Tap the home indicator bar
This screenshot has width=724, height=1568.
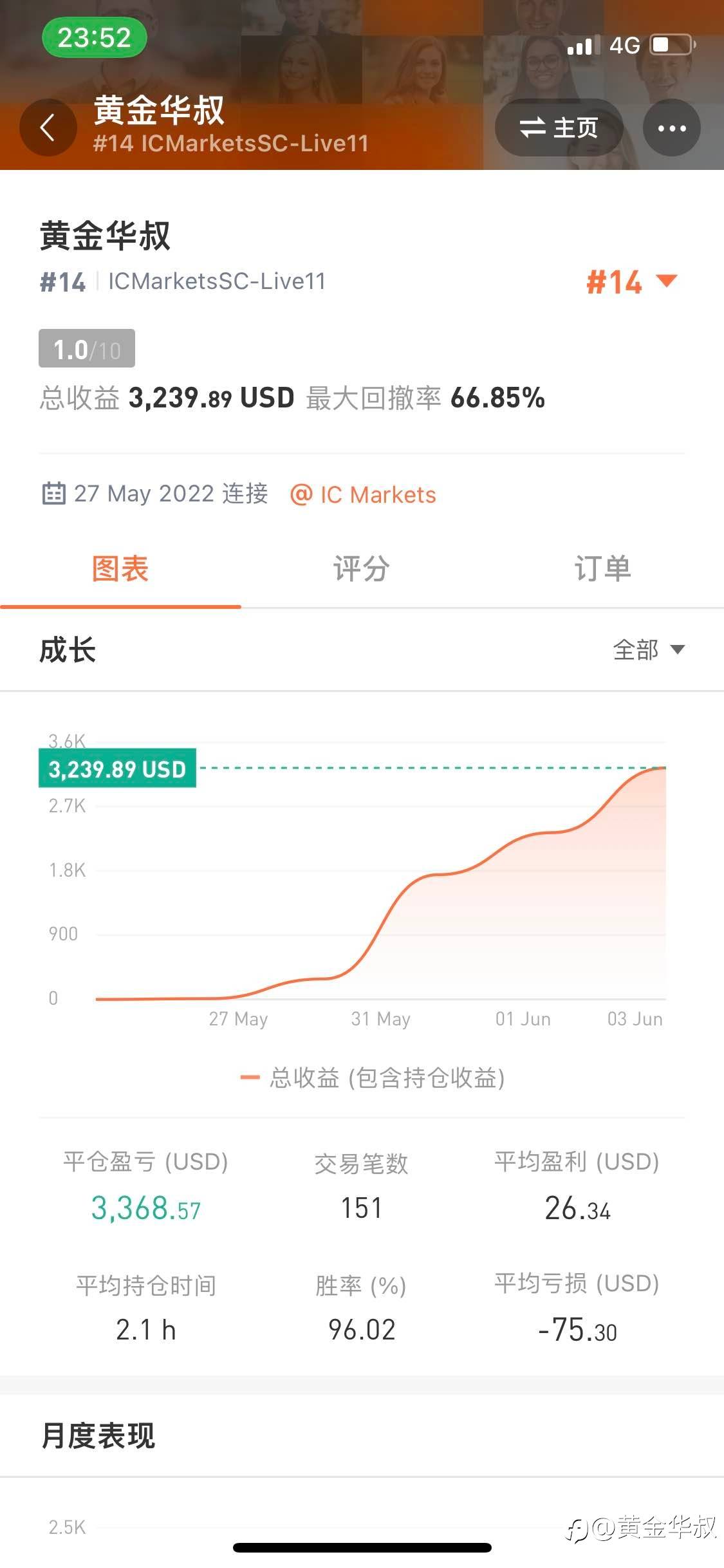(362, 1547)
